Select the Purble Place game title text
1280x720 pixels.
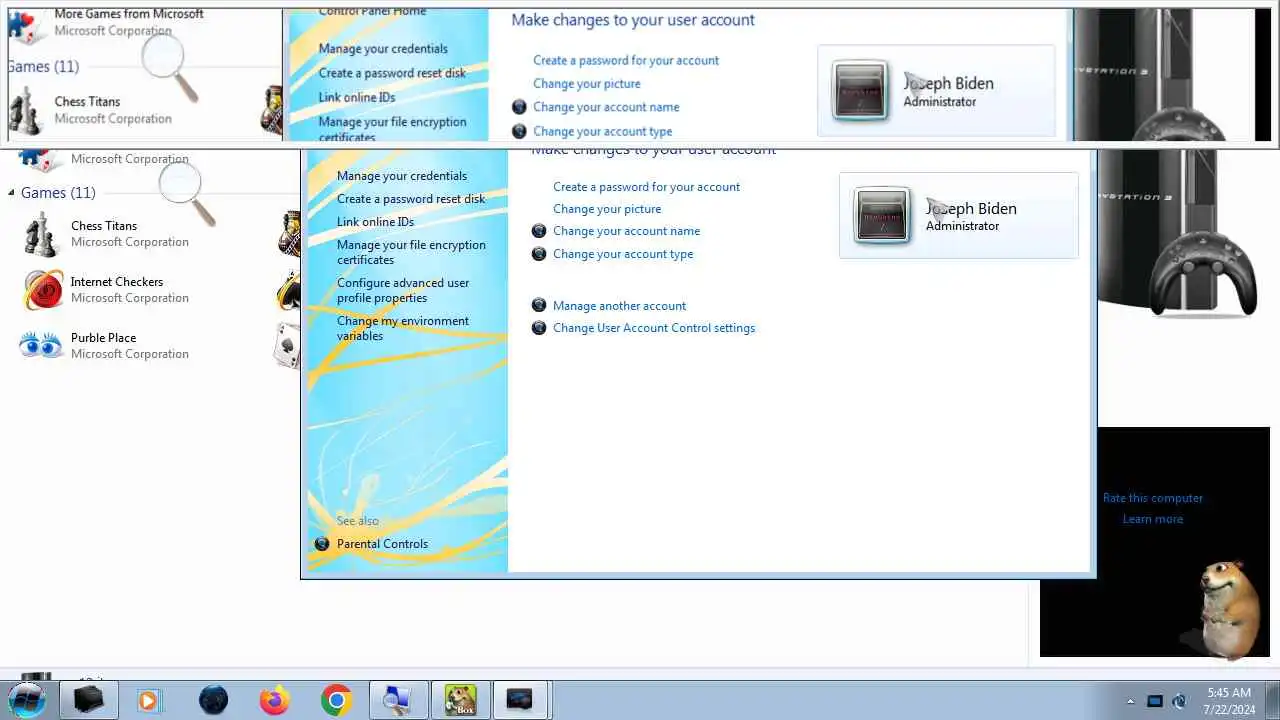tap(103, 338)
